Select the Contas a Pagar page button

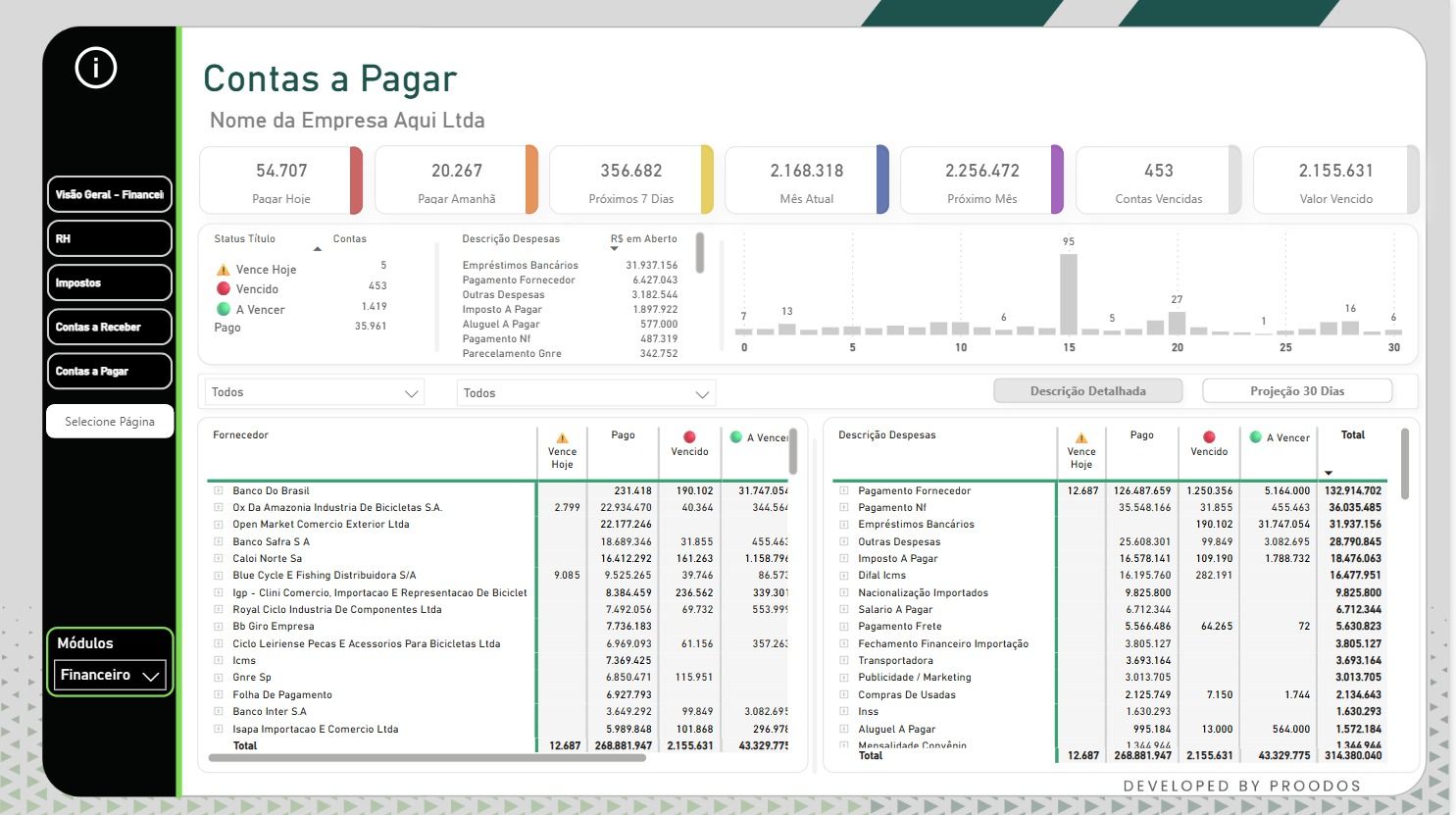tap(110, 371)
